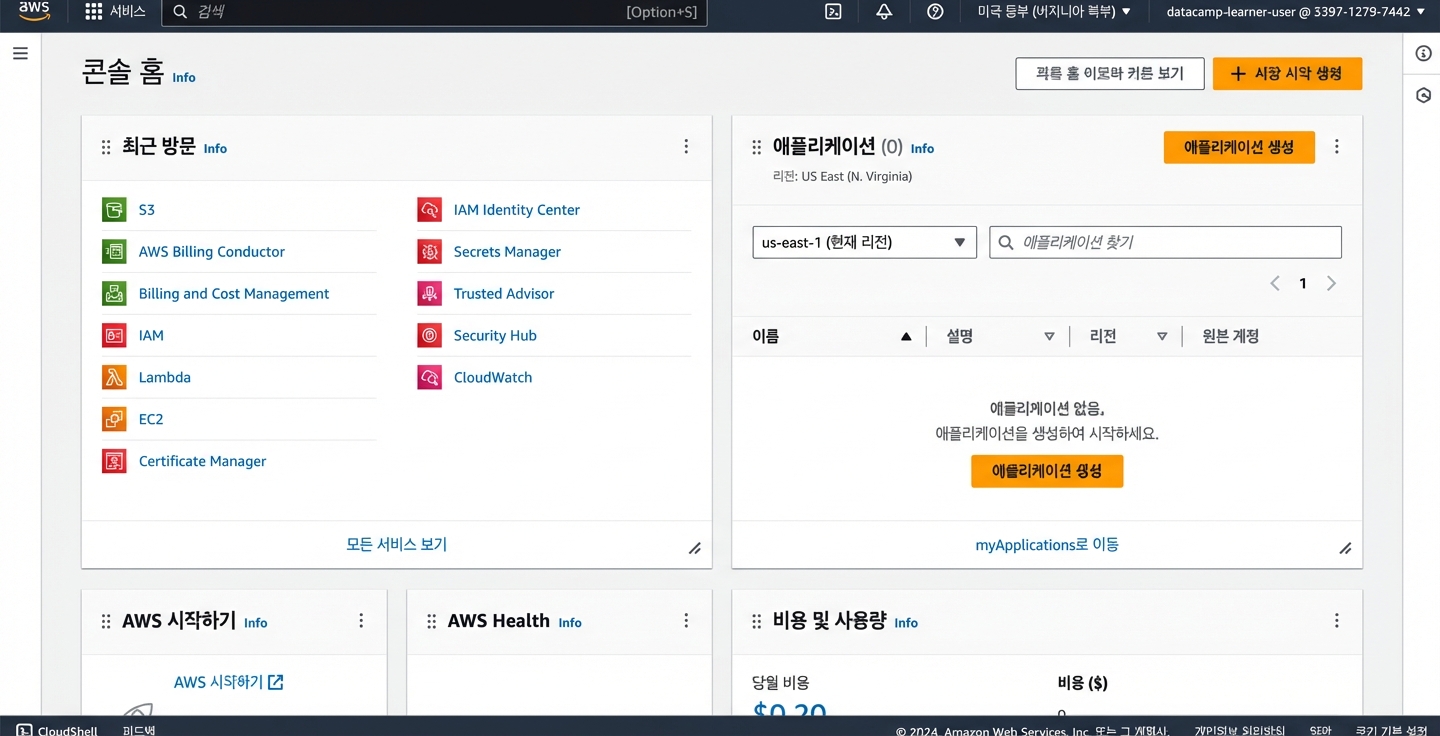Open myApplications로 이동 link
1440x736 pixels.
point(1047,545)
